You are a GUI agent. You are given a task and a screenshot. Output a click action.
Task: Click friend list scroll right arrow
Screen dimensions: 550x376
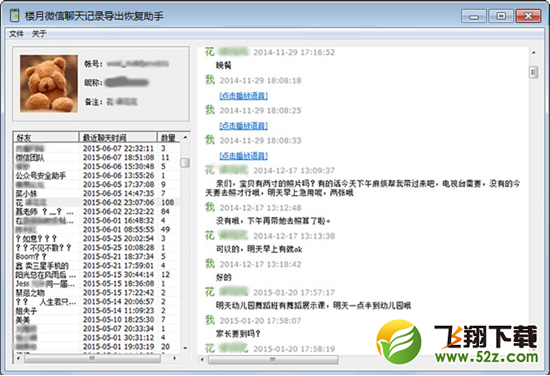pos(174,358)
